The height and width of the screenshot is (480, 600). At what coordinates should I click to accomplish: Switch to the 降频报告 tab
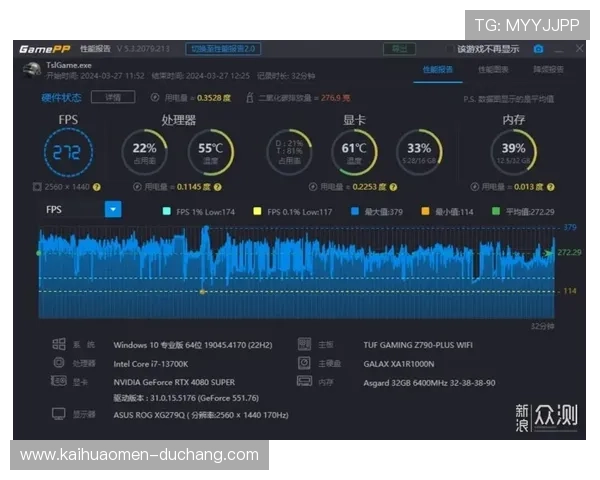(x=547, y=70)
